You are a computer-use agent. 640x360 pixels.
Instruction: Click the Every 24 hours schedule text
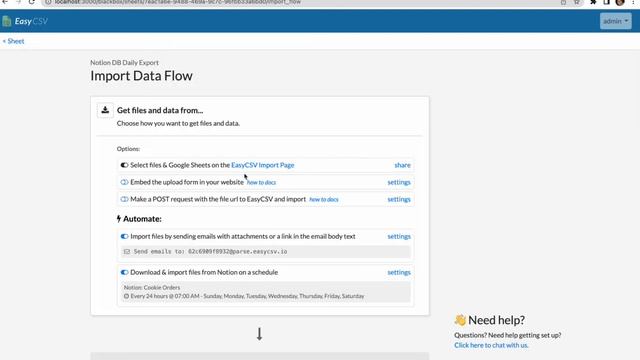(x=247, y=296)
